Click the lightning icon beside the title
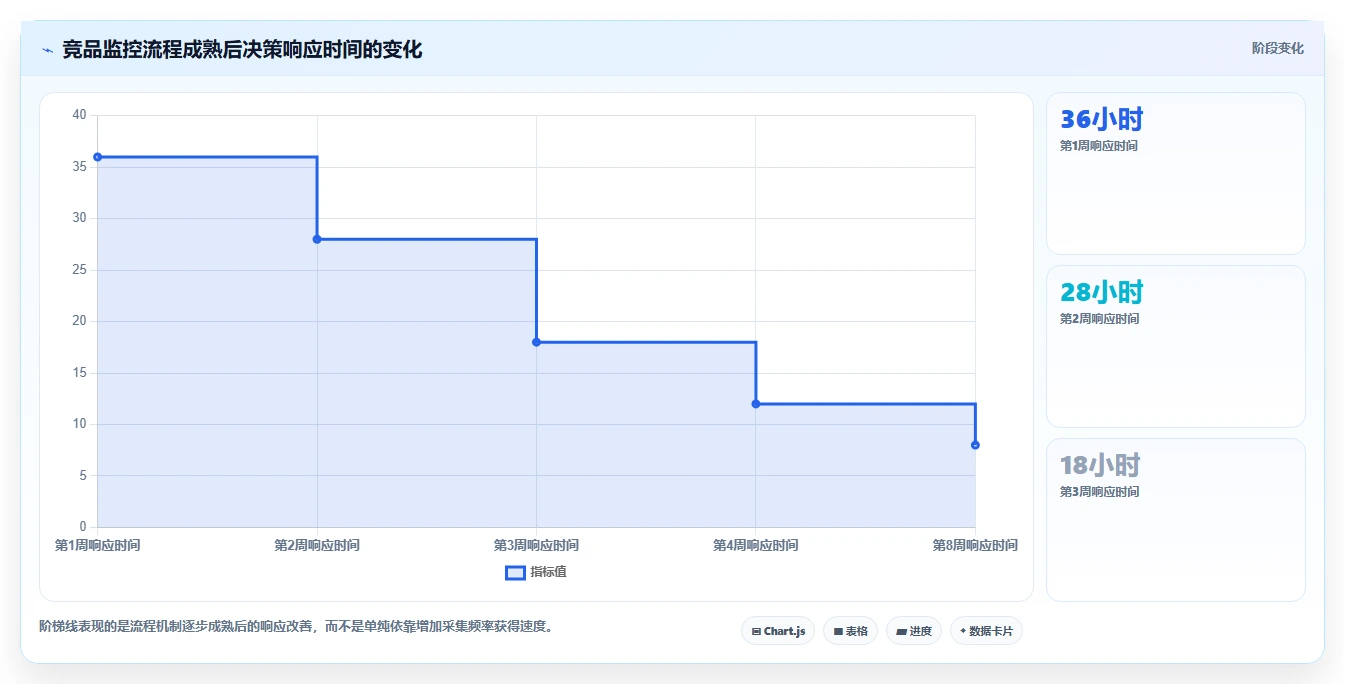This screenshot has height=684, width=1345. tap(47, 50)
